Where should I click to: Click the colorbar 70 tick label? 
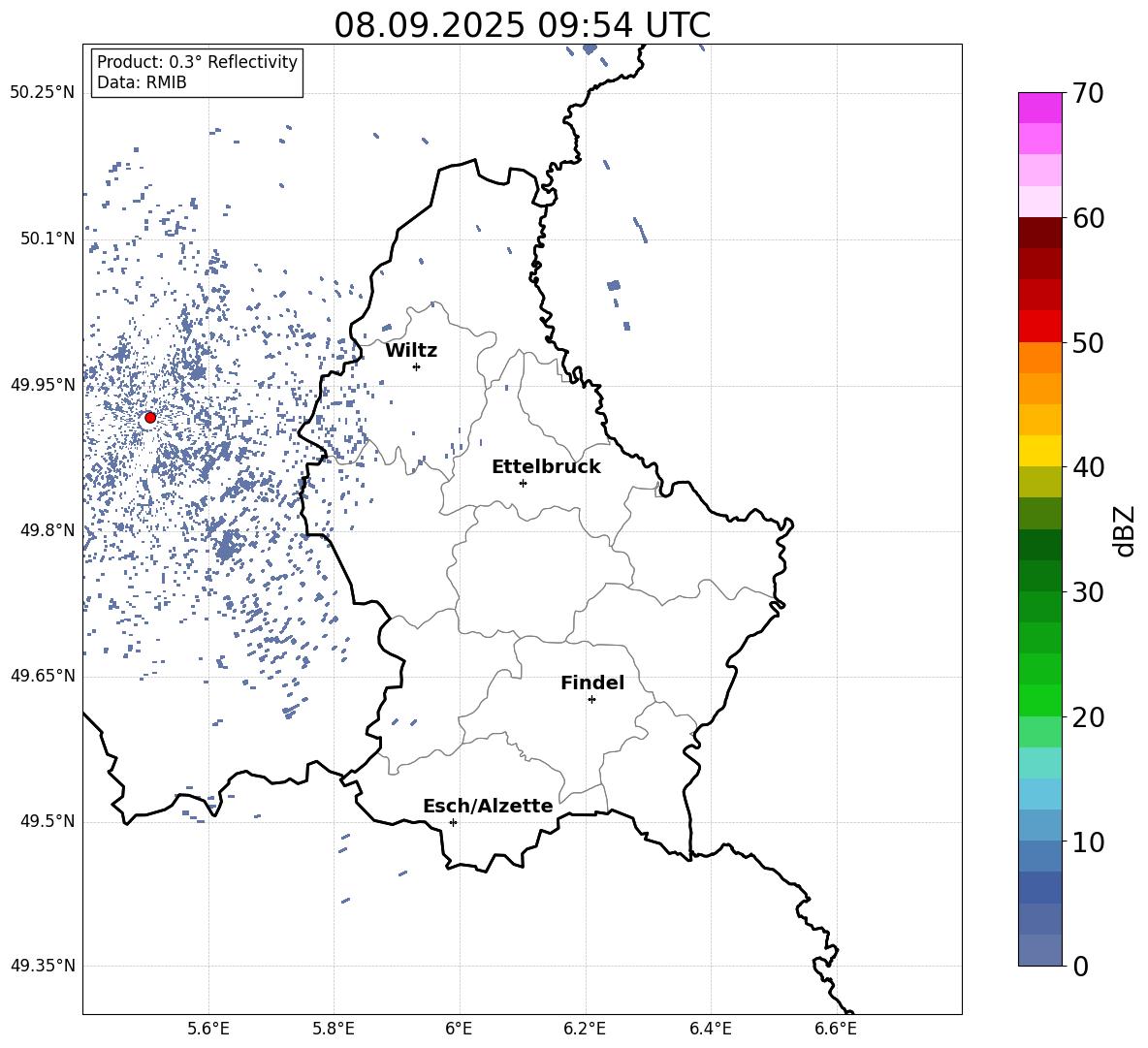pyautogui.click(x=1088, y=94)
